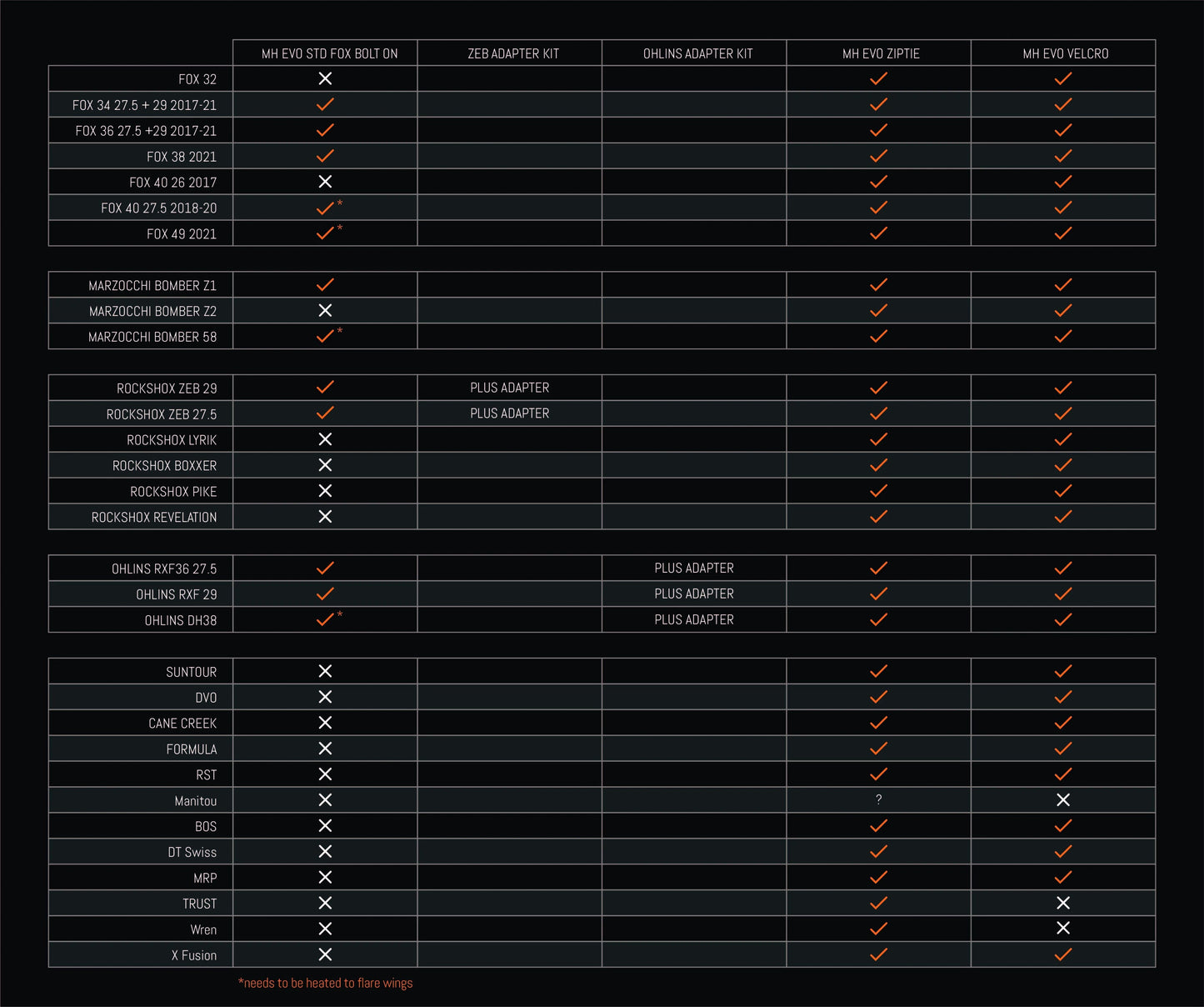Click the CANE CREEK row label
Screen dimensions: 1204x1007
tap(182, 723)
